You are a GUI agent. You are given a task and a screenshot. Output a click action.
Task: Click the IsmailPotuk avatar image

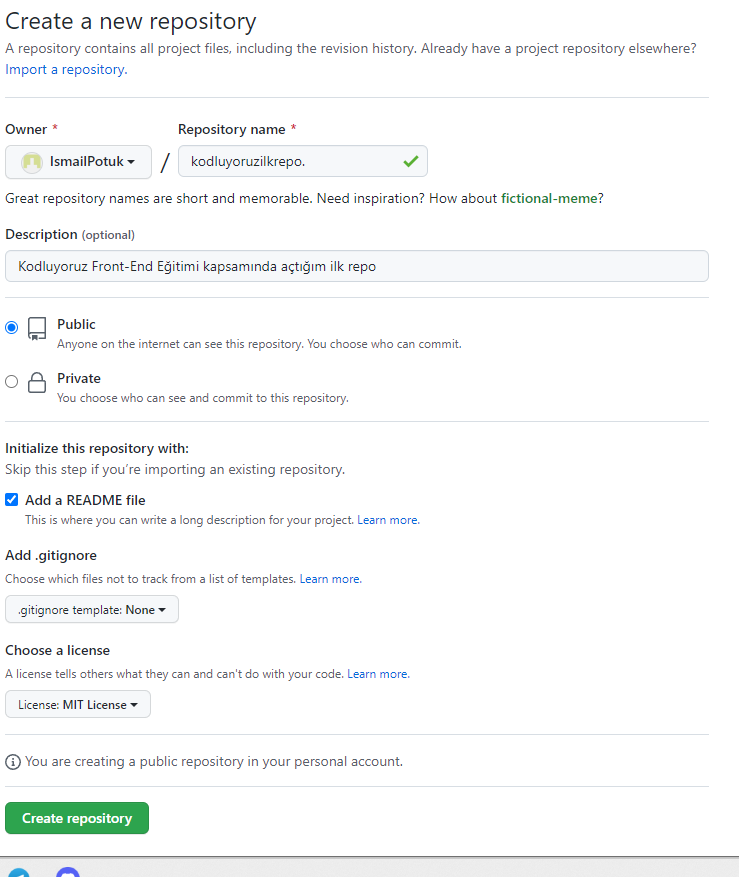click(x=30, y=161)
